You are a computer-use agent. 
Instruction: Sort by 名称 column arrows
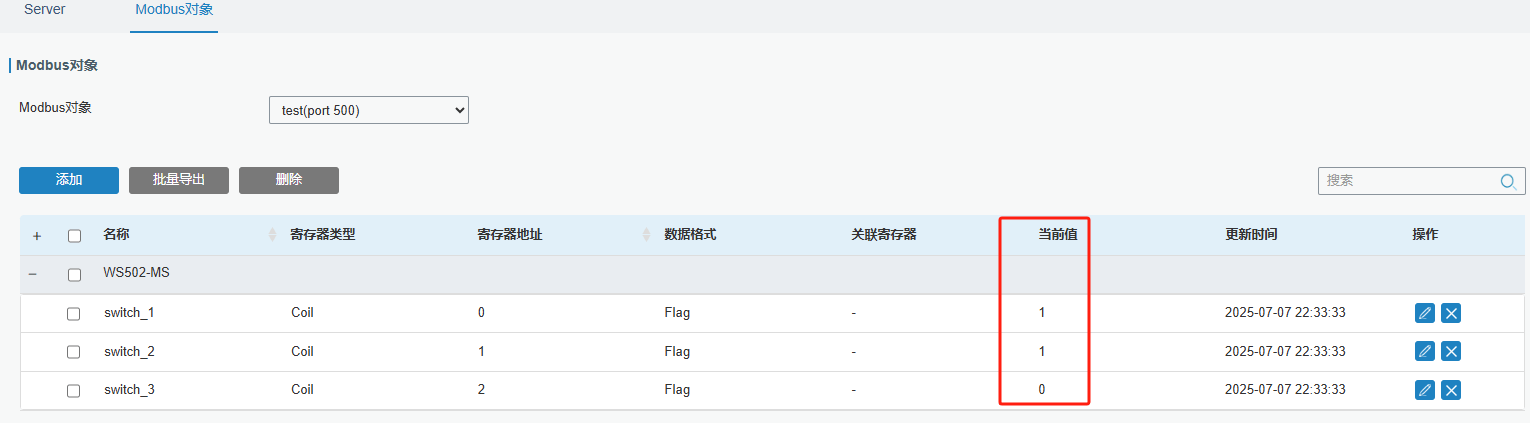pos(273,235)
